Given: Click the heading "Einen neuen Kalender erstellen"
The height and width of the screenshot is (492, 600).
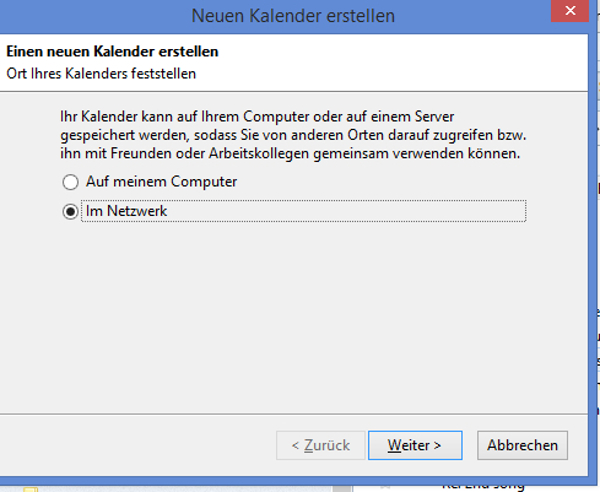Looking at the screenshot, I should coord(112,51).
